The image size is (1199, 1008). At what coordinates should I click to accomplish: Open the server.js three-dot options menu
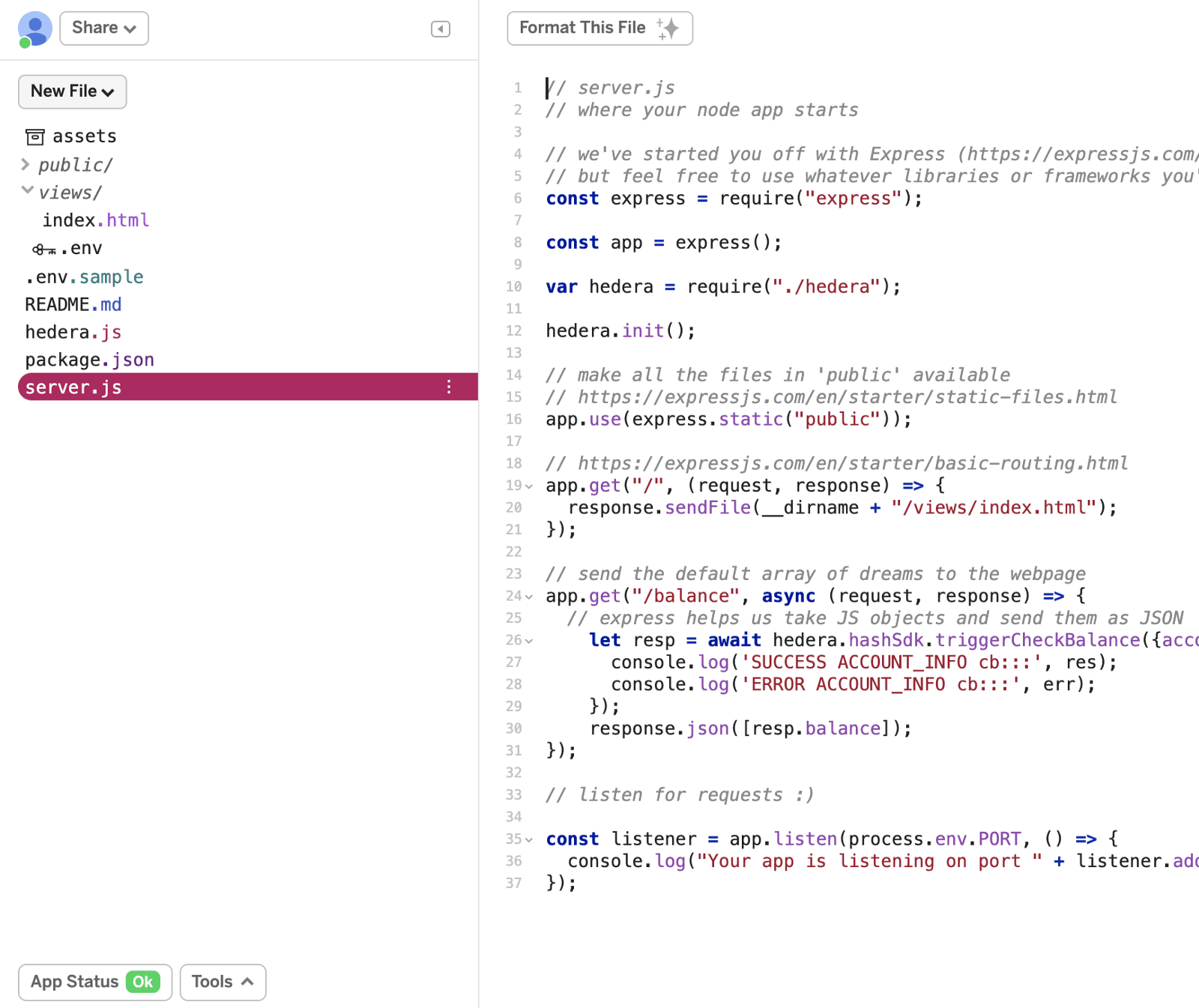[x=448, y=387]
